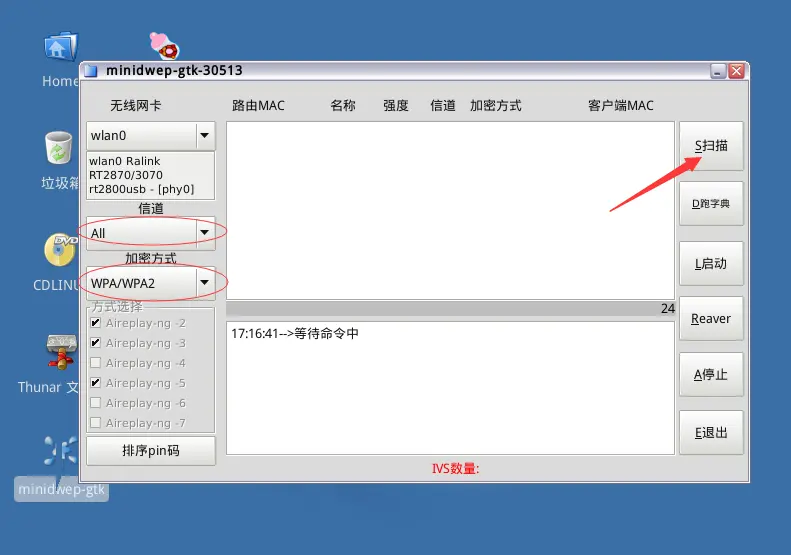Click the E退出 exit button

click(711, 432)
